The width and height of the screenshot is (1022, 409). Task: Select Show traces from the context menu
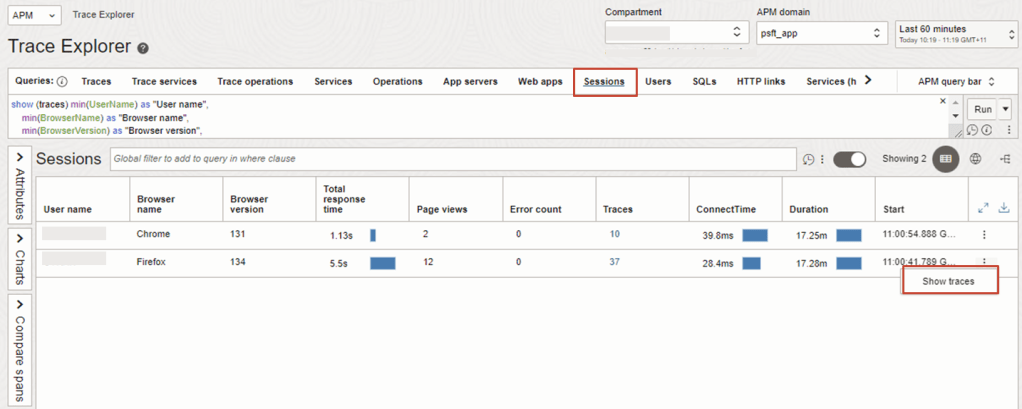[x=947, y=282]
